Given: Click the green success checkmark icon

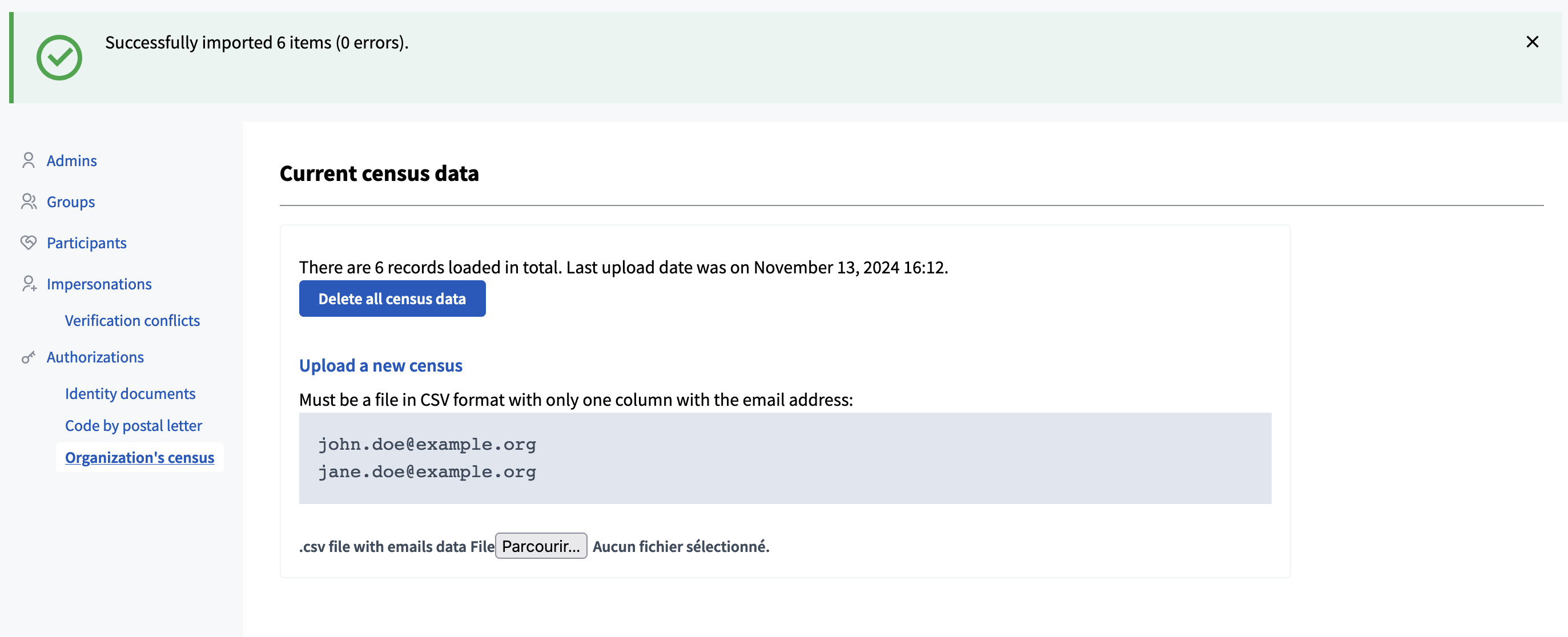Looking at the screenshot, I should pos(59,58).
